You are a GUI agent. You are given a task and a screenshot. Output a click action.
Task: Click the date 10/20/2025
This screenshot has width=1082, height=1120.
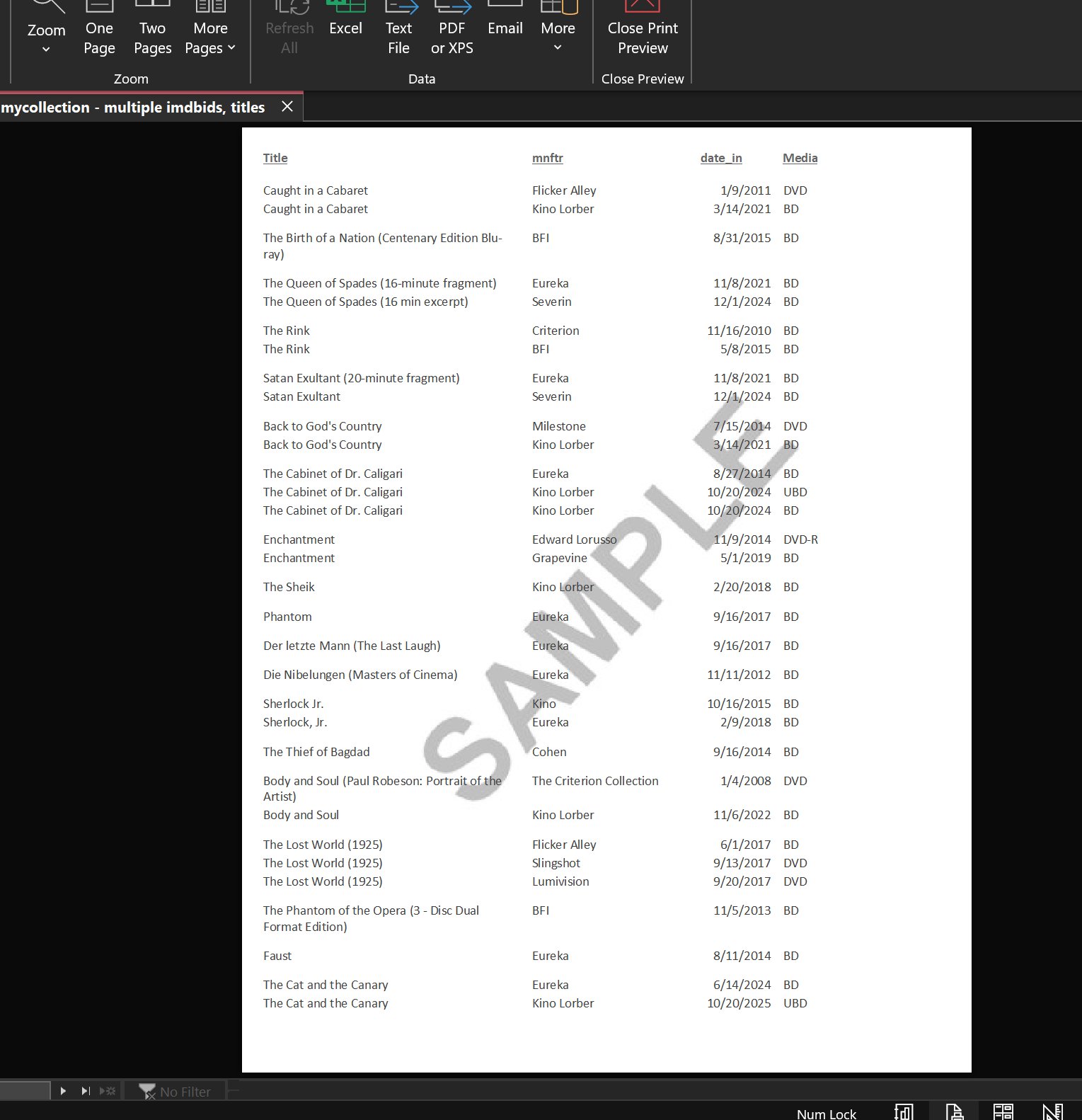point(739,1003)
